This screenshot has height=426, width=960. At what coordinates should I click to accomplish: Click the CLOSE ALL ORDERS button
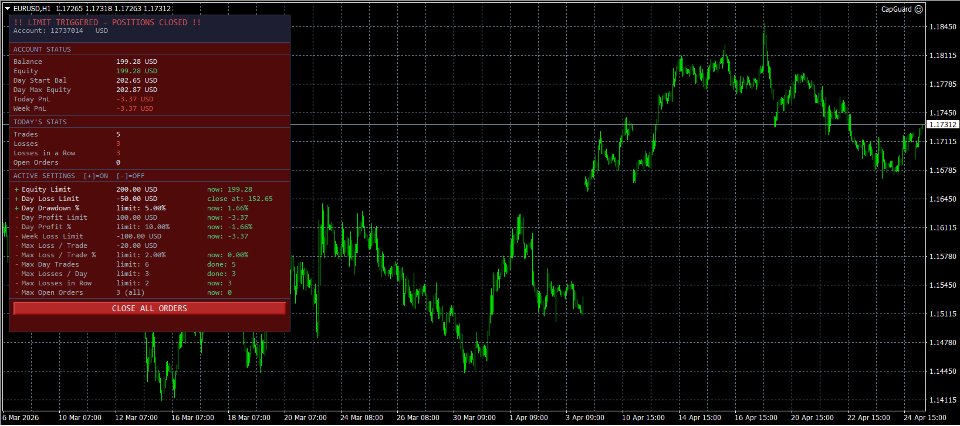click(x=149, y=308)
